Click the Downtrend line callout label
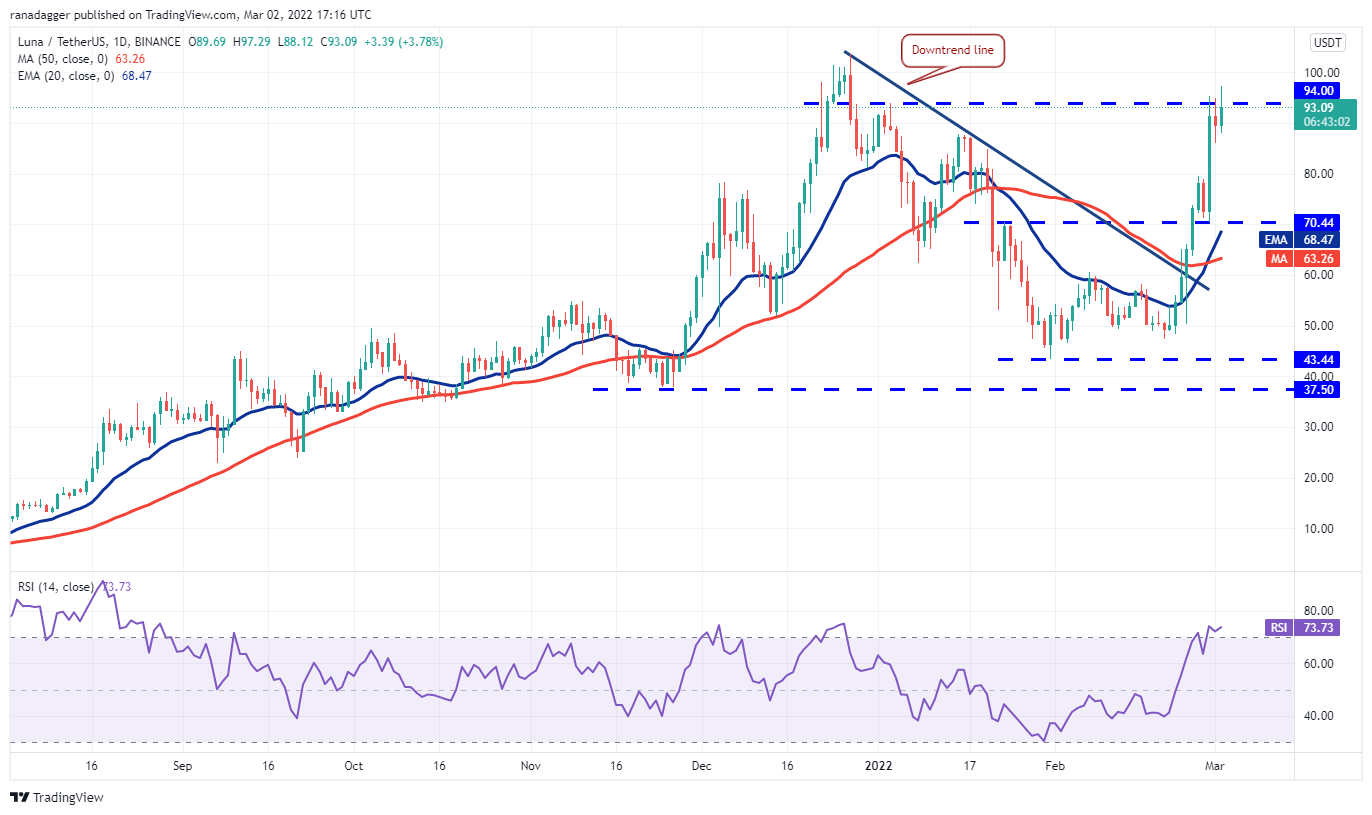This screenshot has height=815, width=1372. coord(953,50)
